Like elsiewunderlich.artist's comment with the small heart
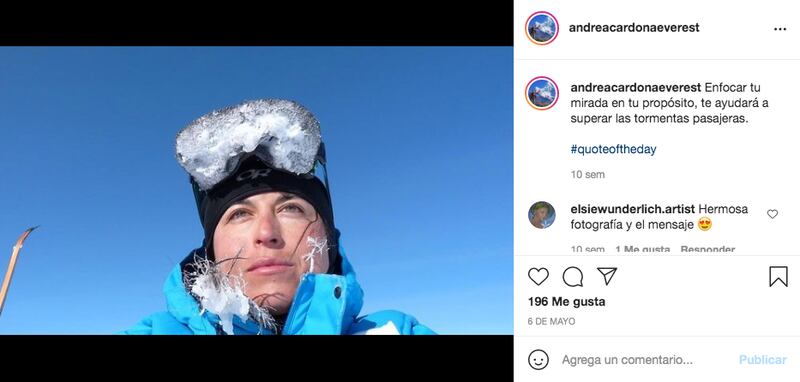Viewport: 800px width, 382px height. point(772,214)
